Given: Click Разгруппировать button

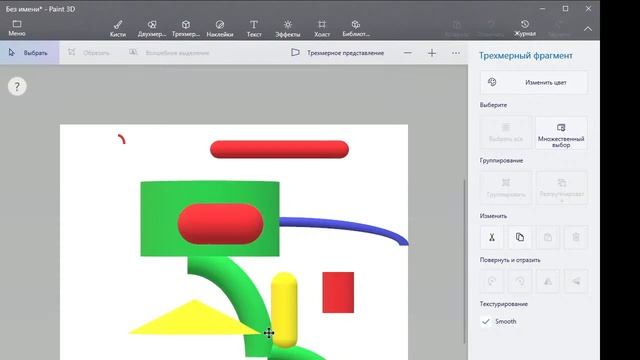Looking at the screenshot, I should coord(561,188).
